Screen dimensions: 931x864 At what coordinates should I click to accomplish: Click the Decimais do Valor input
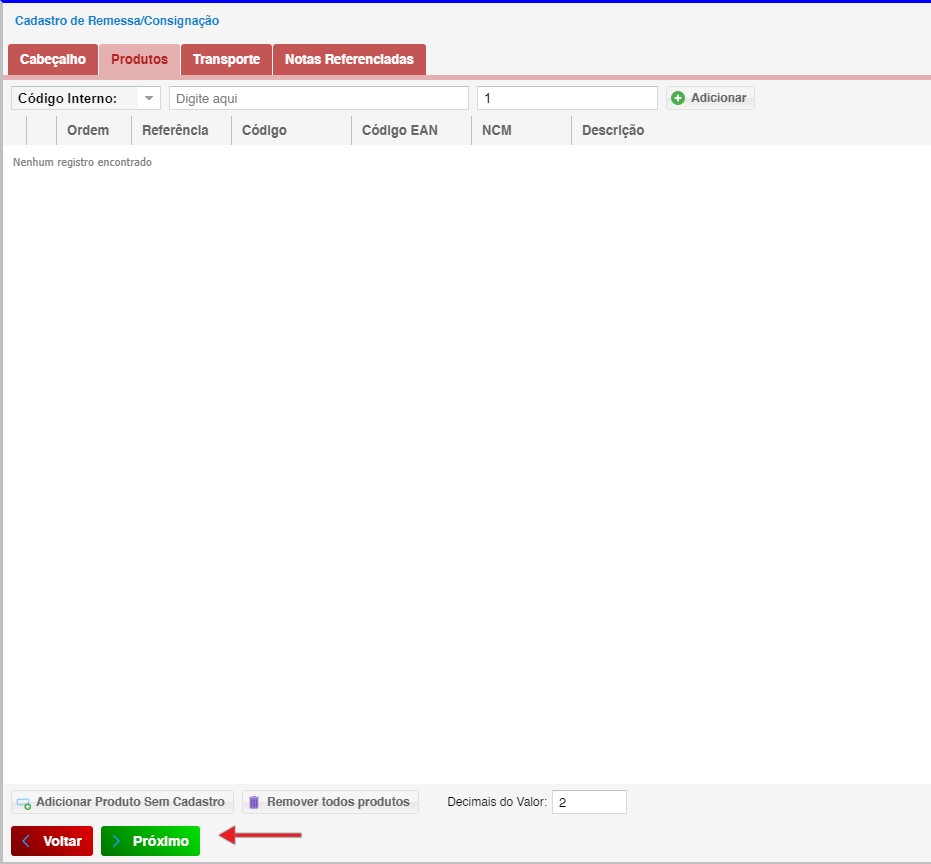589,802
